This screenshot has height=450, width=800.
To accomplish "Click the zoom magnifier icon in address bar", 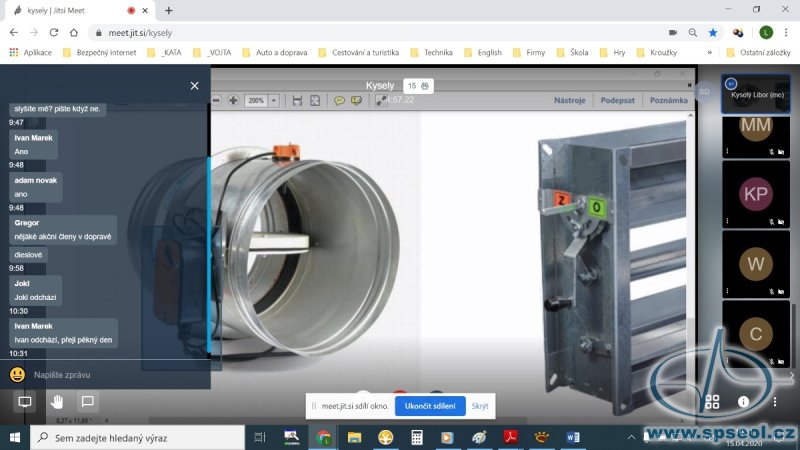I will pos(692,33).
